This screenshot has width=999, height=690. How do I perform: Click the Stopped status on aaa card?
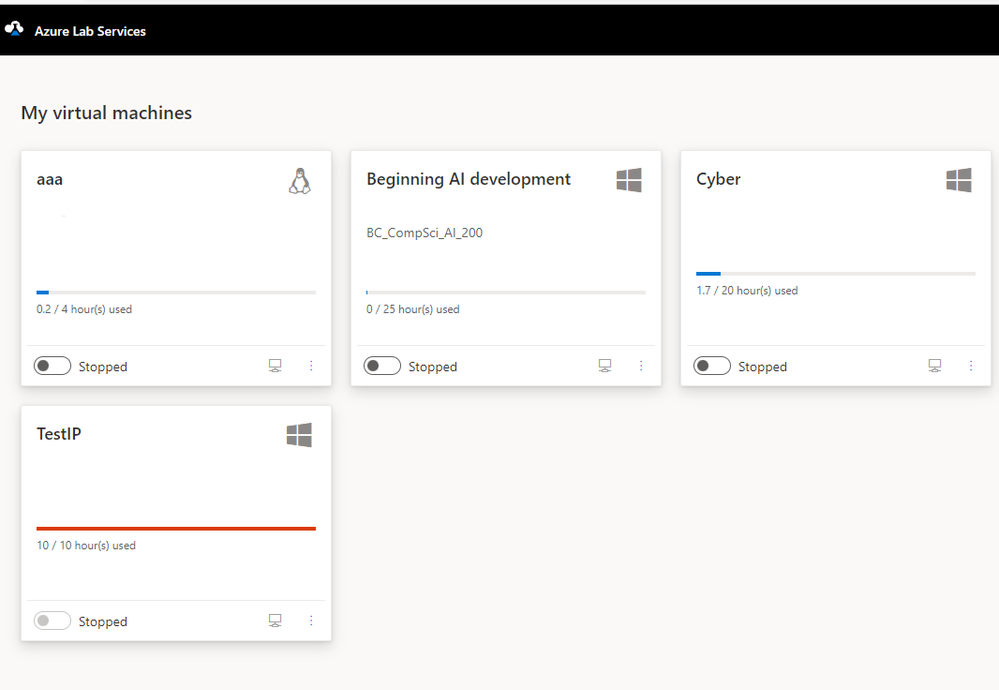[103, 367]
